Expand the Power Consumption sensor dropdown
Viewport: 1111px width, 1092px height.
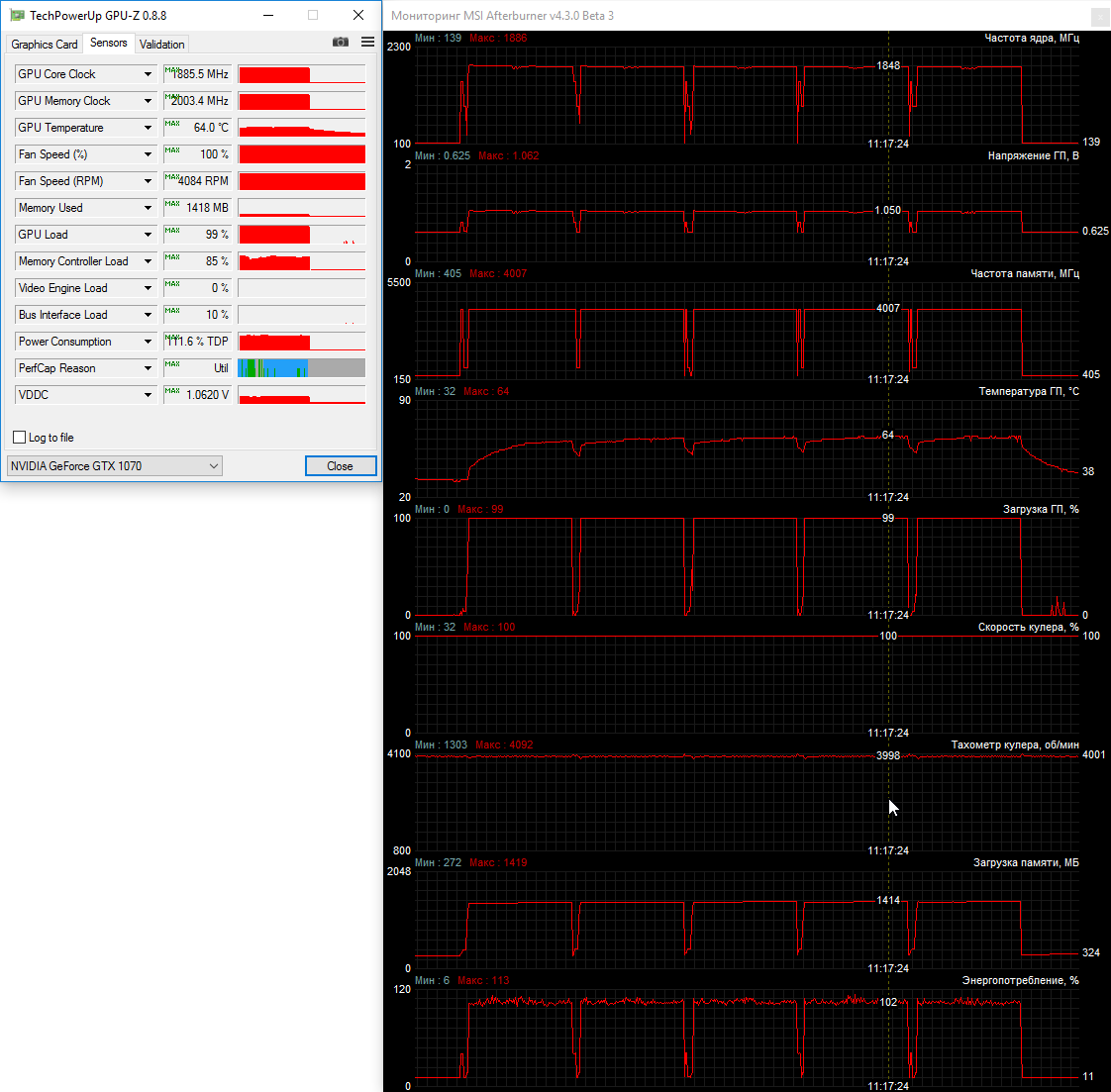pyautogui.click(x=149, y=342)
